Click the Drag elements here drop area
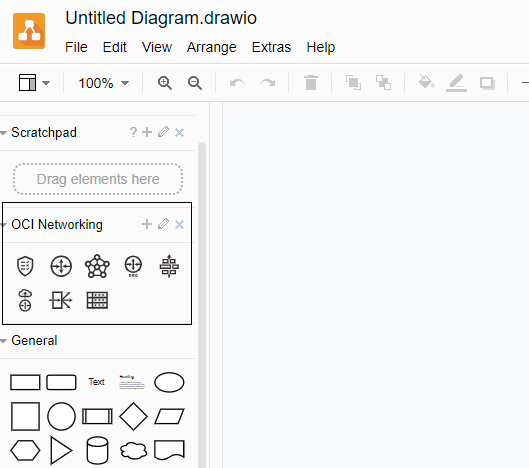This screenshot has height=468, width=529. (x=98, y=179)
